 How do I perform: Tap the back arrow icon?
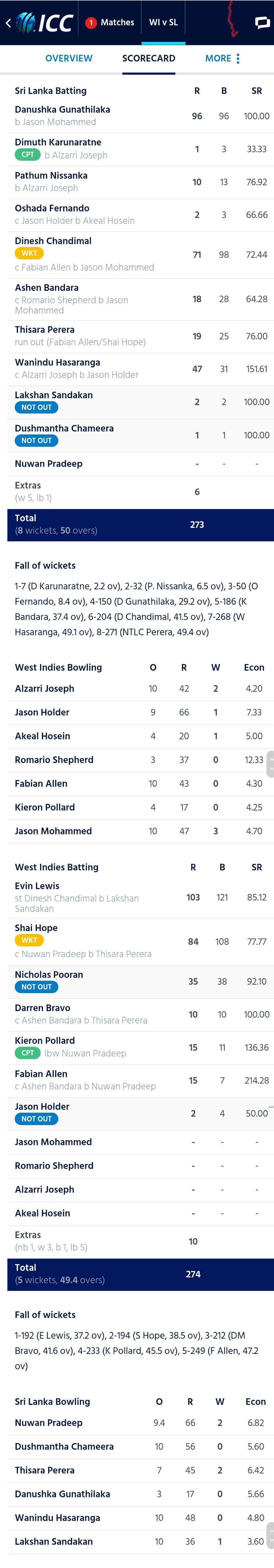[x=8, y=23]
